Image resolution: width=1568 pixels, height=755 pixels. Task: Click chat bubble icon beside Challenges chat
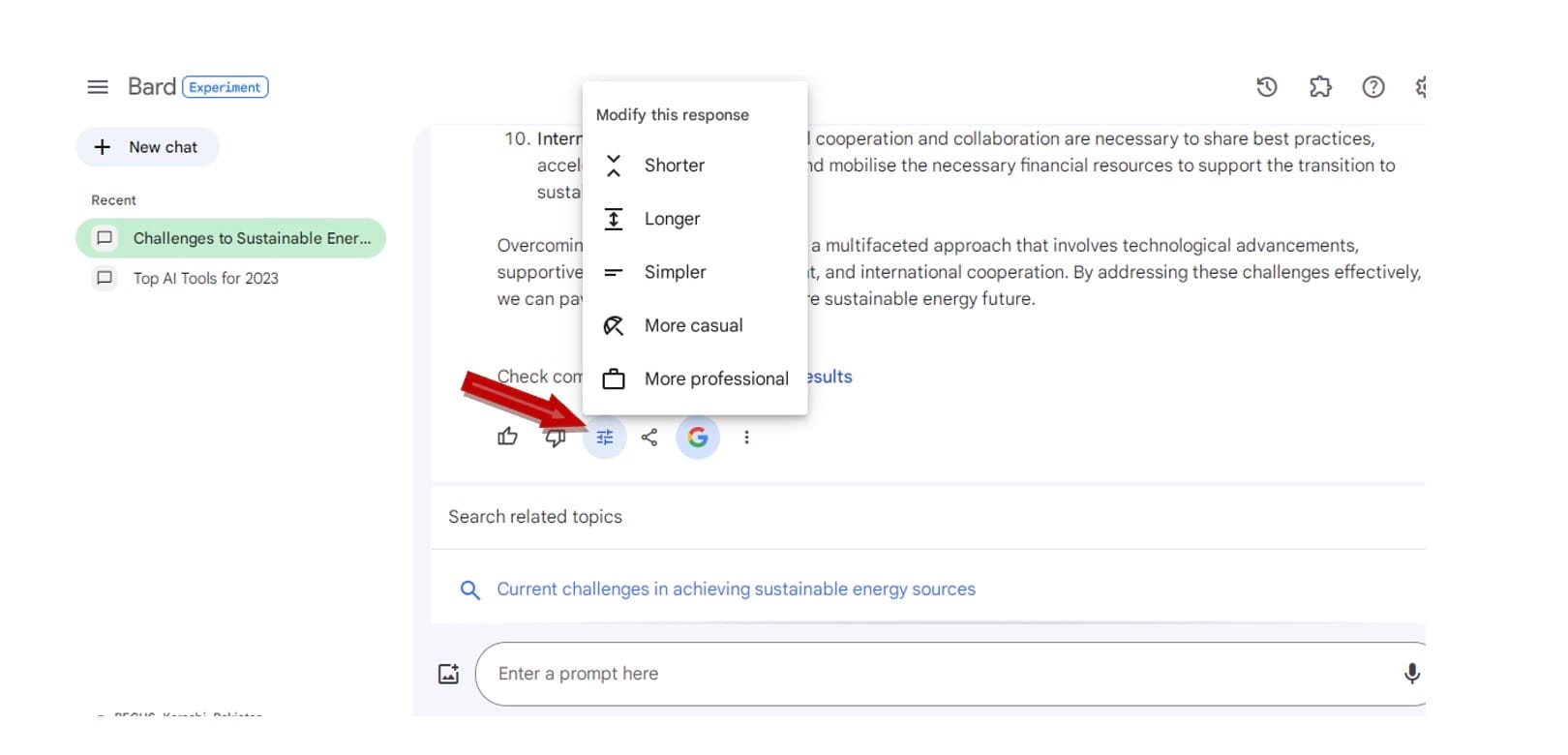click(x=105, y=238)
